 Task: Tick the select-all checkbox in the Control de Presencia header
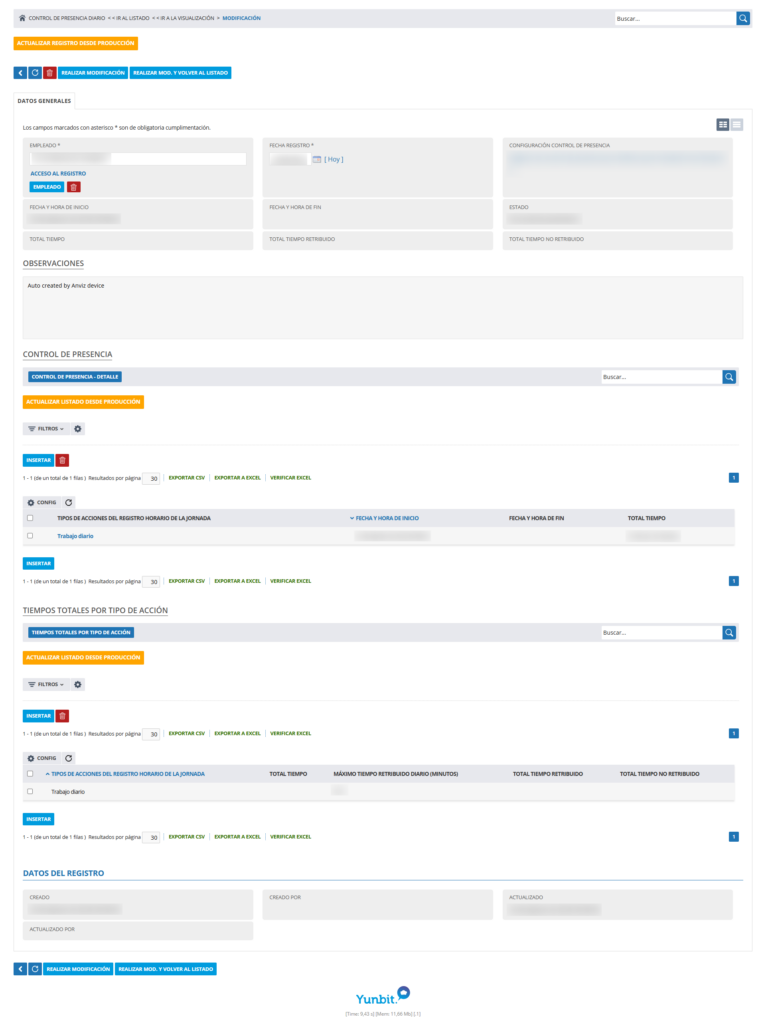pos(30,518)
